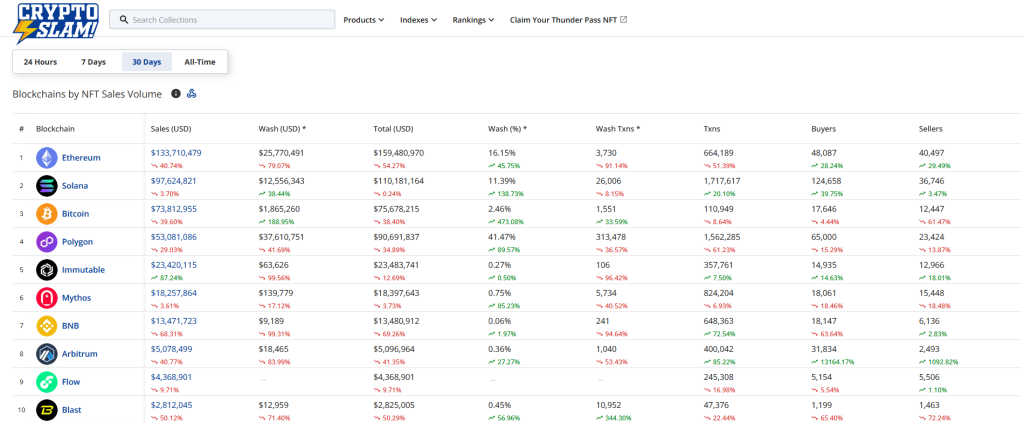Click Solana txns value 1,717,617
This screenshot has width=1024, height=423.
722,181
